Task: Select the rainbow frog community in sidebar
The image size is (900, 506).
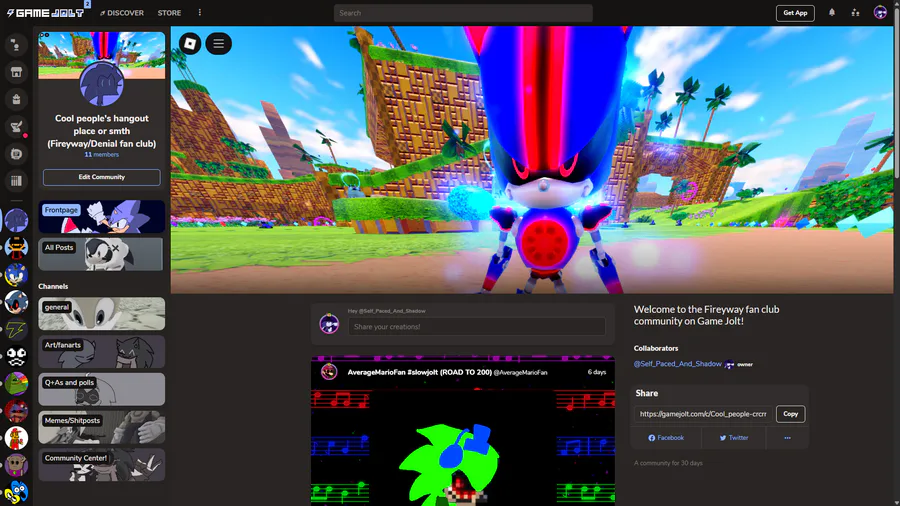Action: coord(16,384)
